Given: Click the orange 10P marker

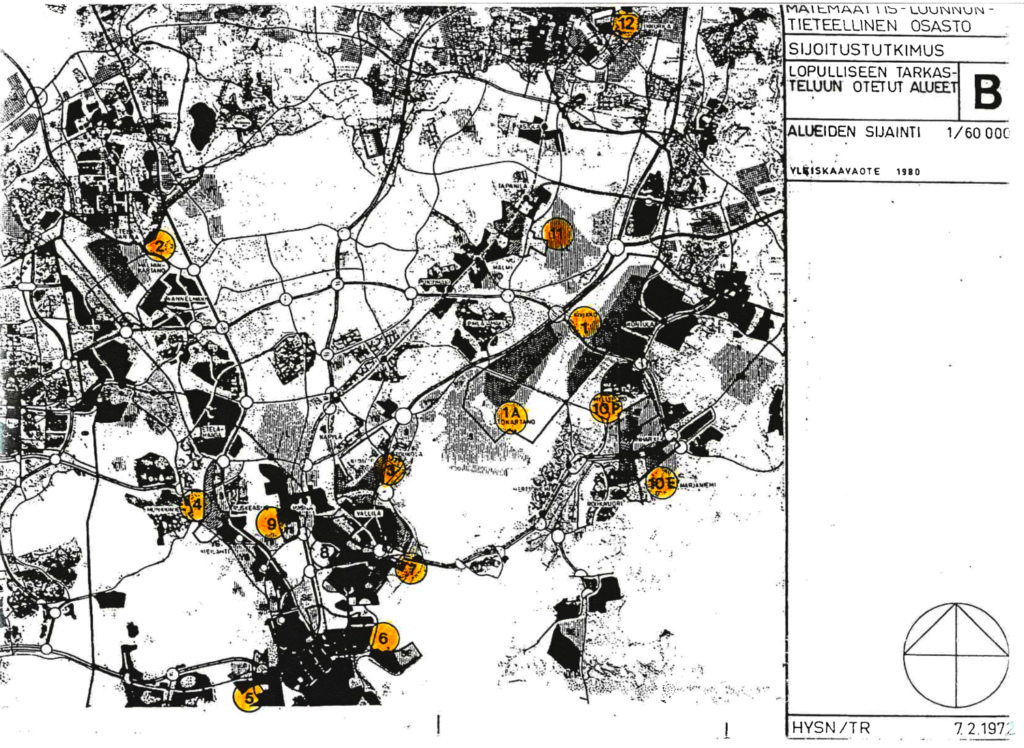Looking at the screenshot, I should (x=605, y=407).
